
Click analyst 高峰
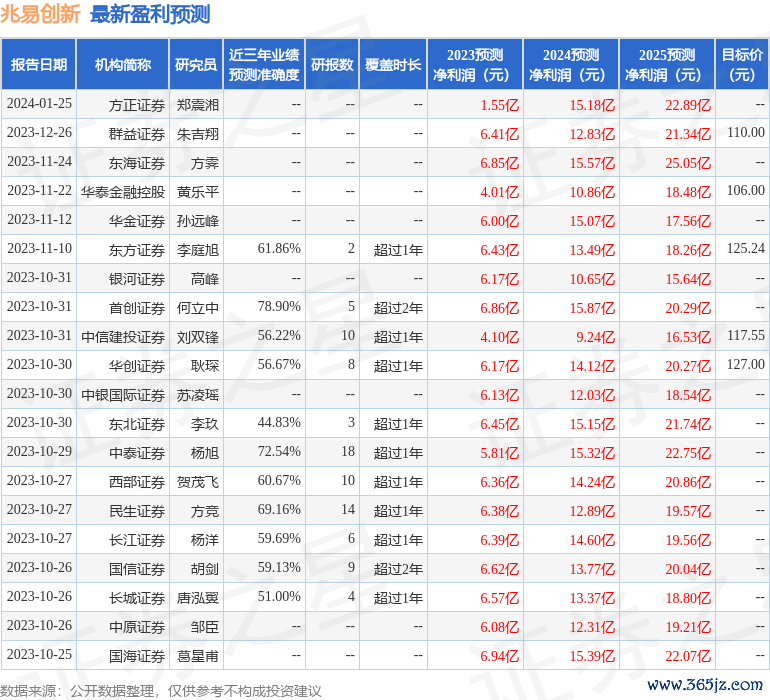204,279
